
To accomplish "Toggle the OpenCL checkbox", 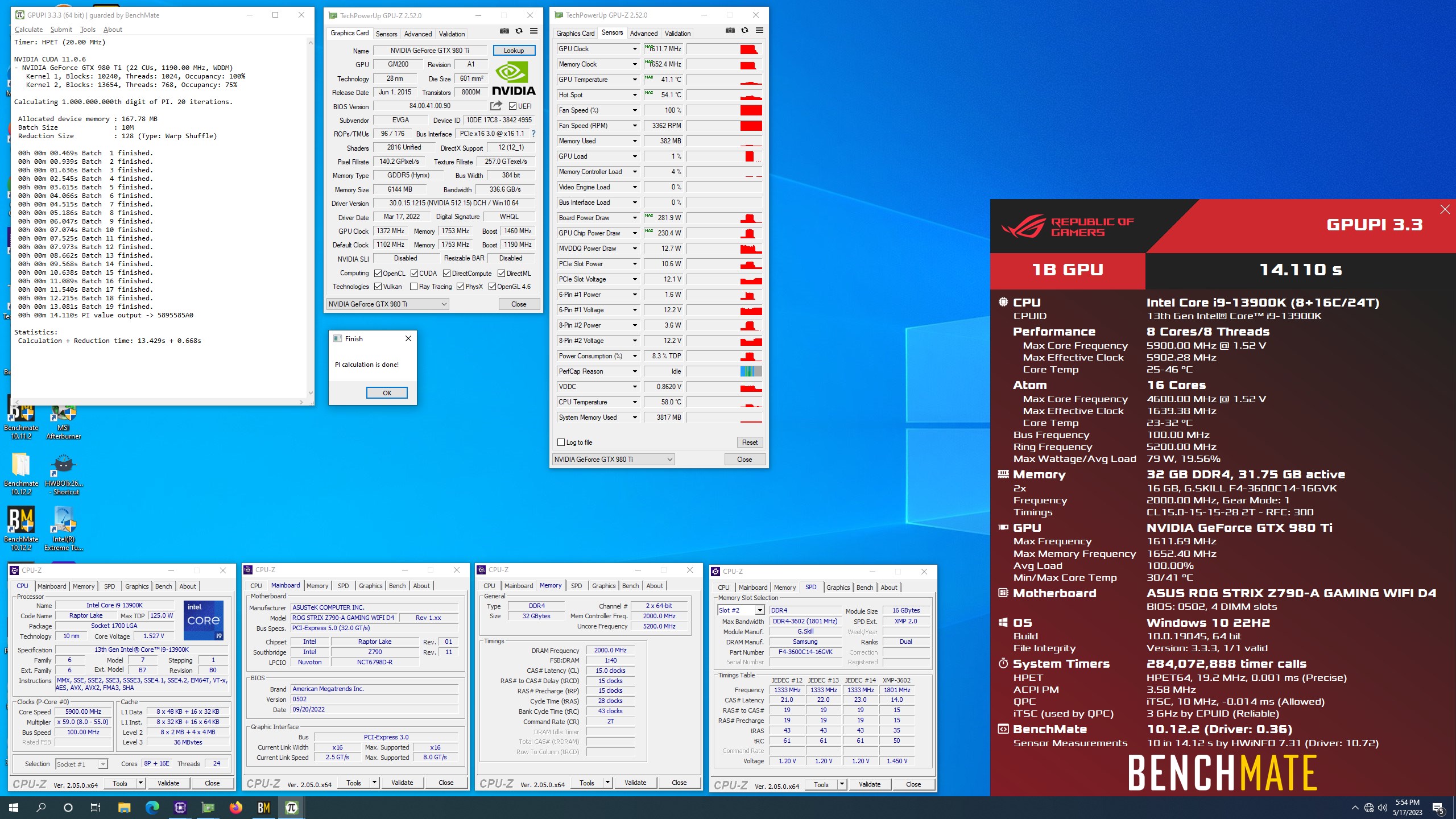I will tap(378, 274).
